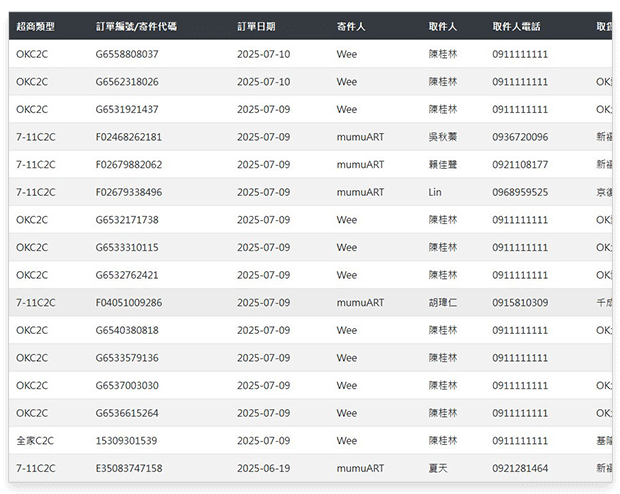
Task: Click order date 2025-06-19
Action: [264, 469]
